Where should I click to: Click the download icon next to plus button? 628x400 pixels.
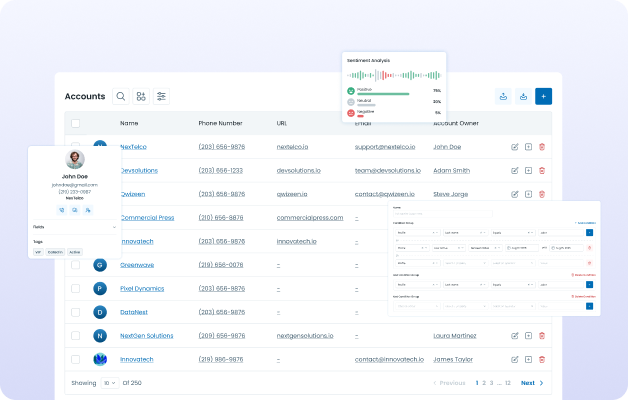[x=523, y=97]
